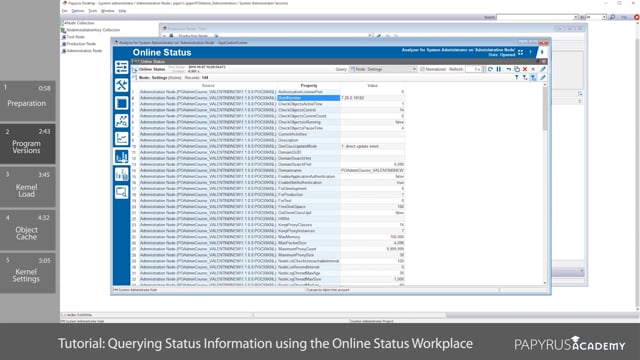
Task: Select Administration Node in the tree
Action: click(84, 51)
